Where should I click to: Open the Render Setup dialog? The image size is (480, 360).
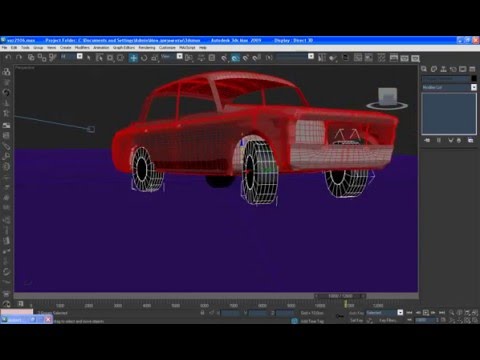pos(394,58)
